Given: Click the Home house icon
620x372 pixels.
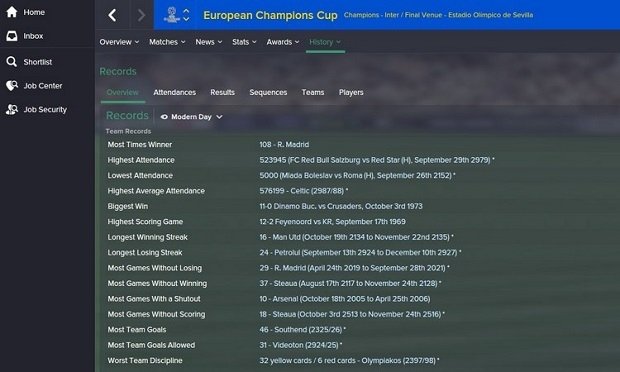Looking at the screenshot, I should [12, 12].
